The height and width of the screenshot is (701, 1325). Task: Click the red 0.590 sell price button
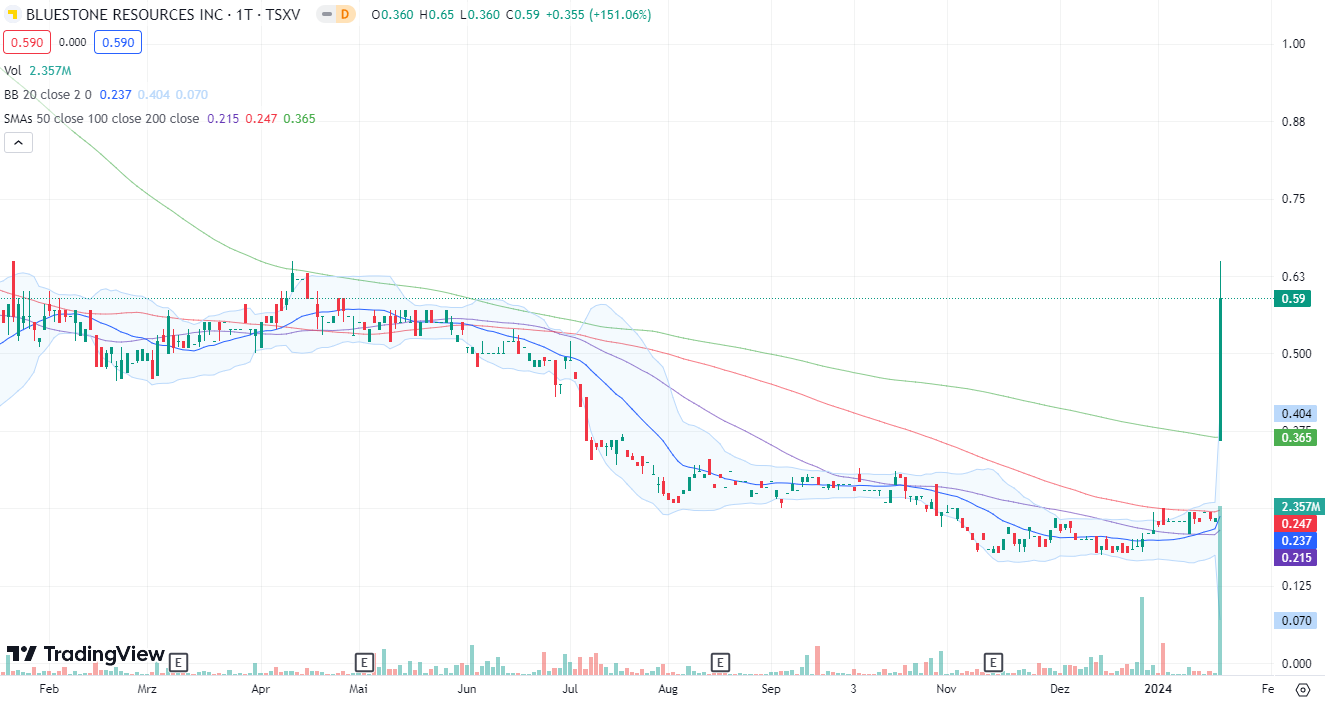tap(27, 42)
